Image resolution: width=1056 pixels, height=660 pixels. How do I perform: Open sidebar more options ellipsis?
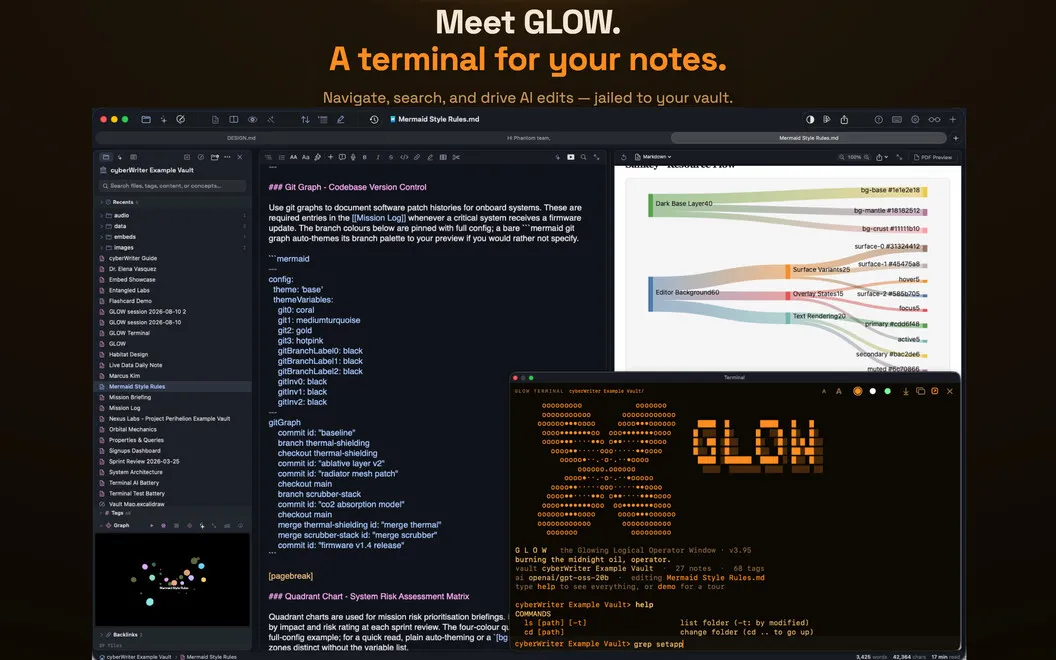tap(227, 157)
